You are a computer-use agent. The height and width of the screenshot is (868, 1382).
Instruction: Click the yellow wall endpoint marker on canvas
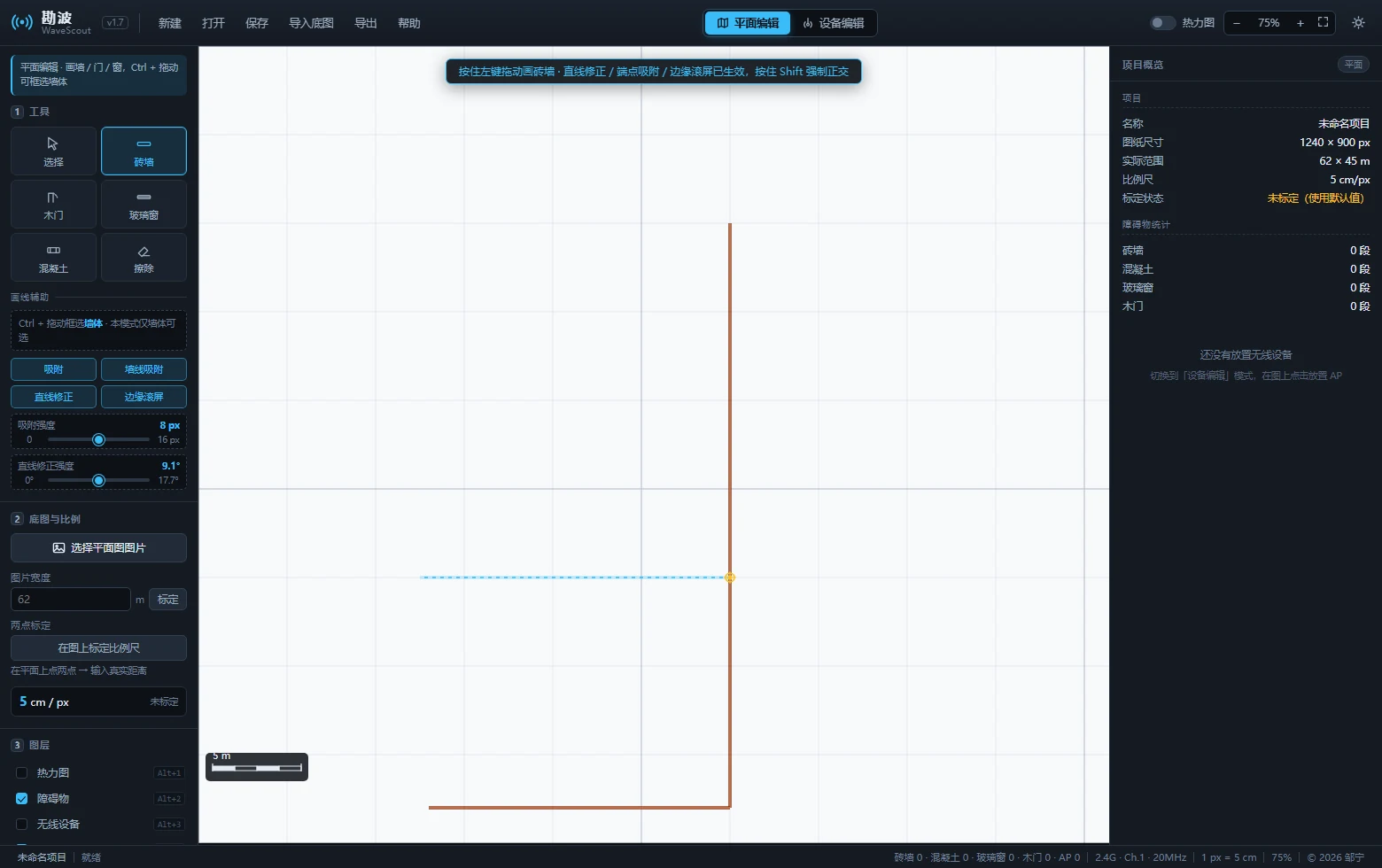coord(730,577)
